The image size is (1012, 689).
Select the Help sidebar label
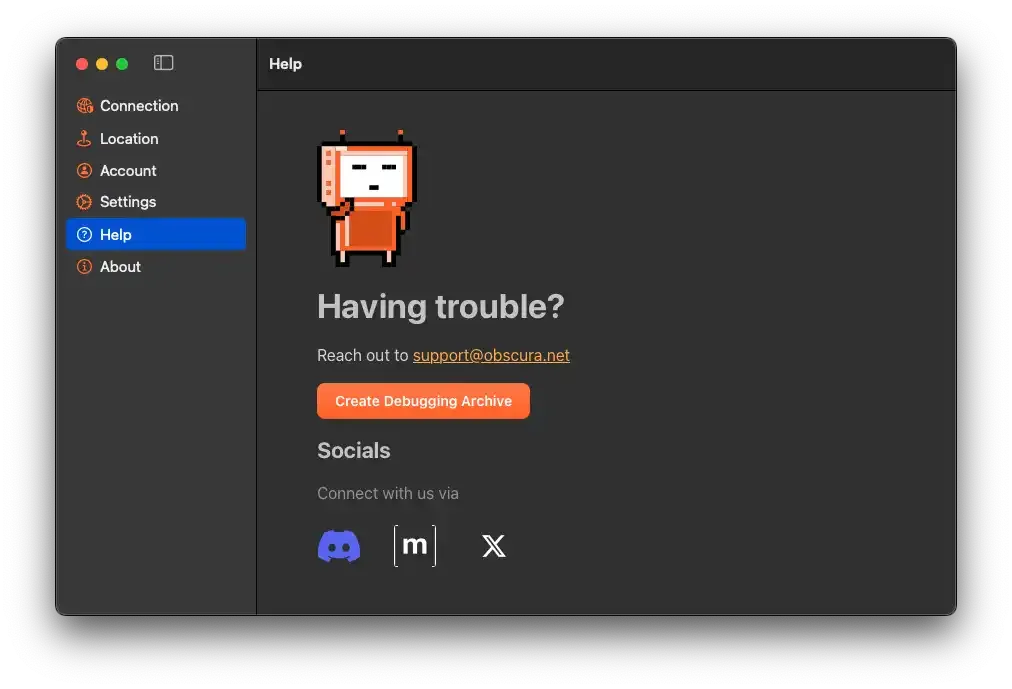point(116,234)
